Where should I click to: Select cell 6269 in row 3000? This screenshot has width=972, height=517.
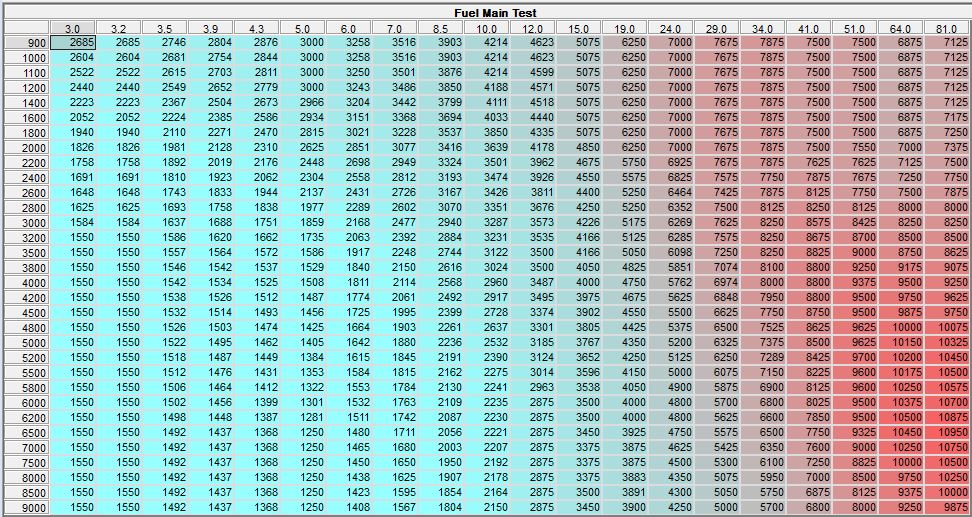point(671,222)
